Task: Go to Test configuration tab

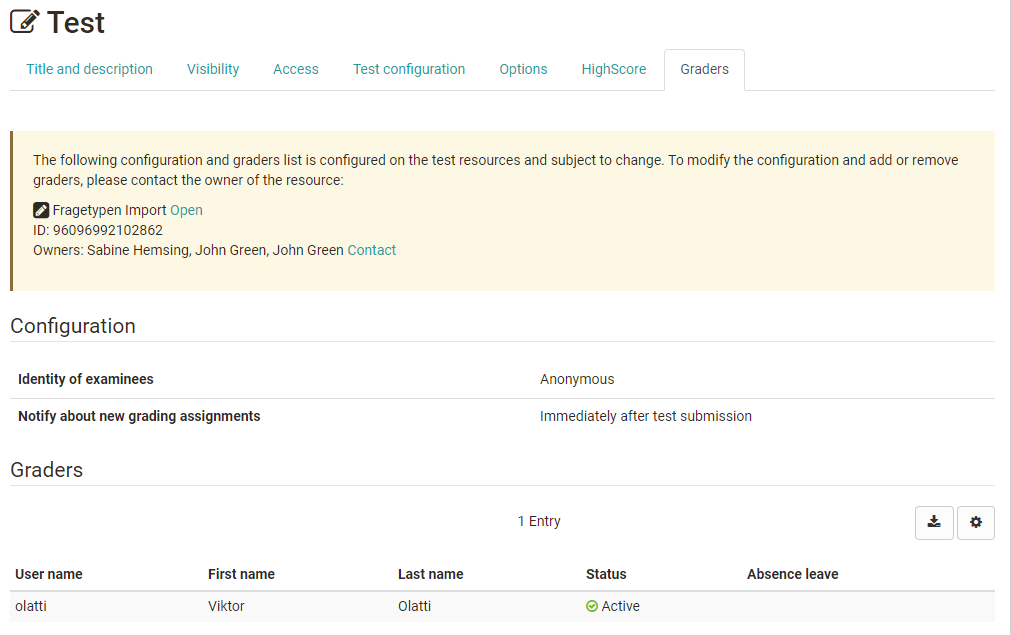Action: click(x=409, y=69)
